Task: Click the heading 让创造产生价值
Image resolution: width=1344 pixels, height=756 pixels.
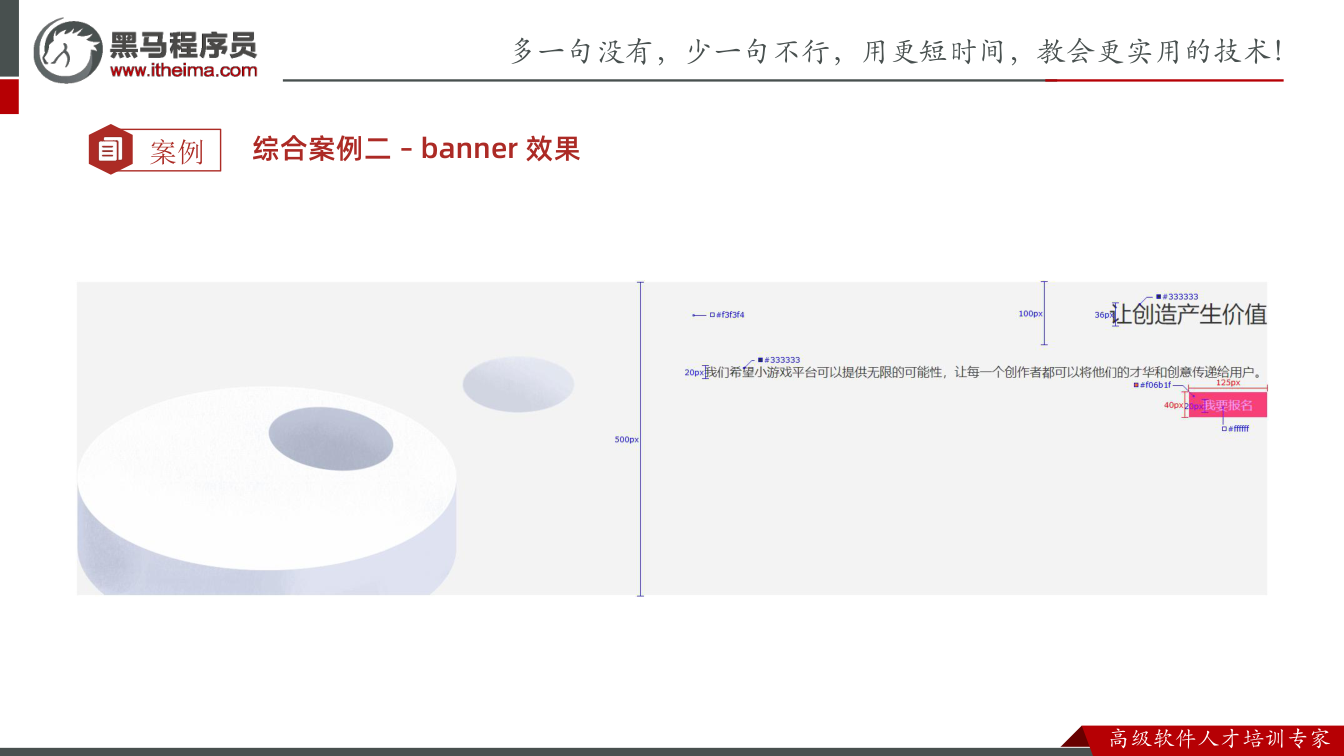Action: (1190, 314)
